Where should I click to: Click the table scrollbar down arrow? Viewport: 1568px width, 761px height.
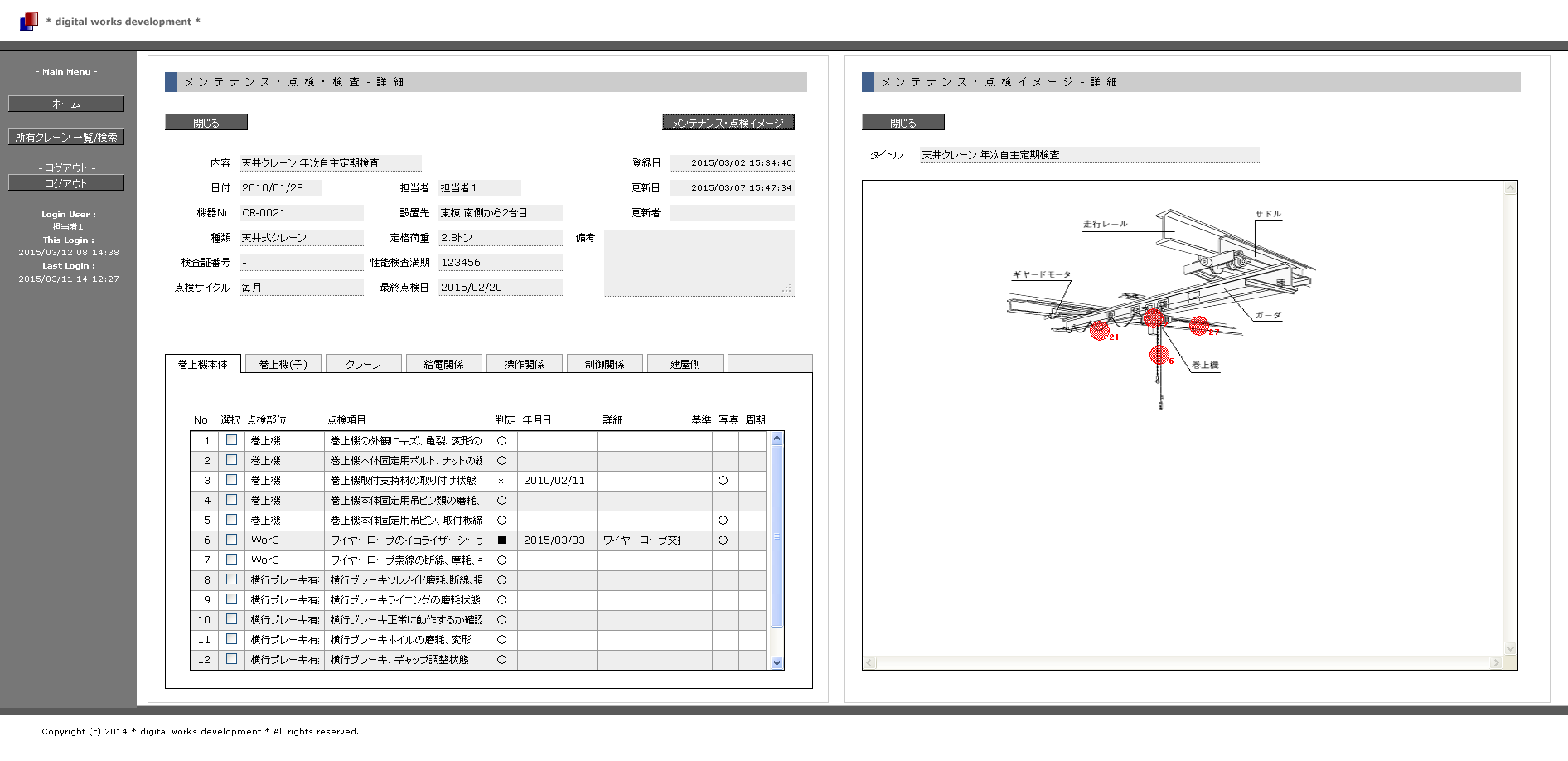click(x=777, y=662)
